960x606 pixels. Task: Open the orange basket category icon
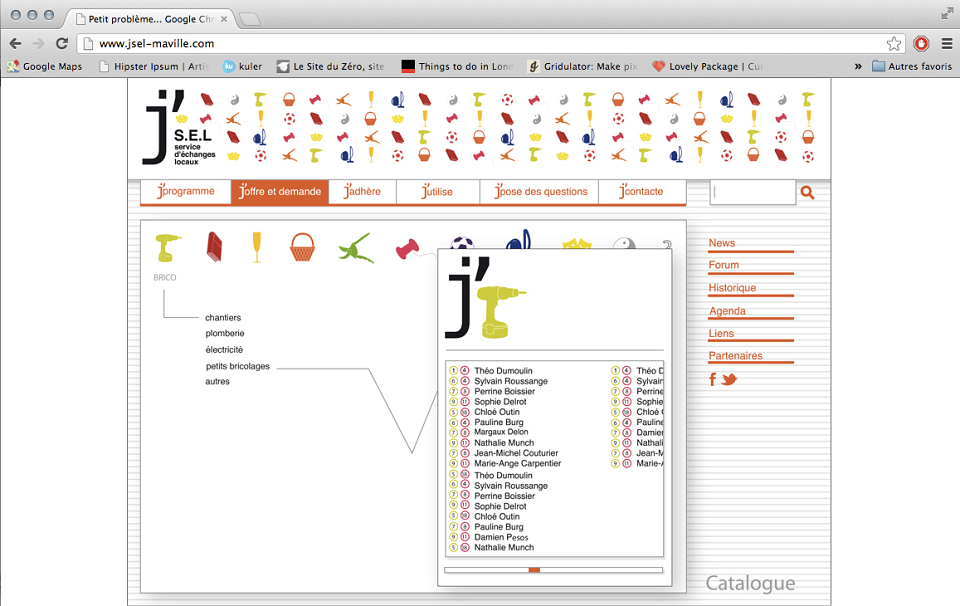(302, 247)
